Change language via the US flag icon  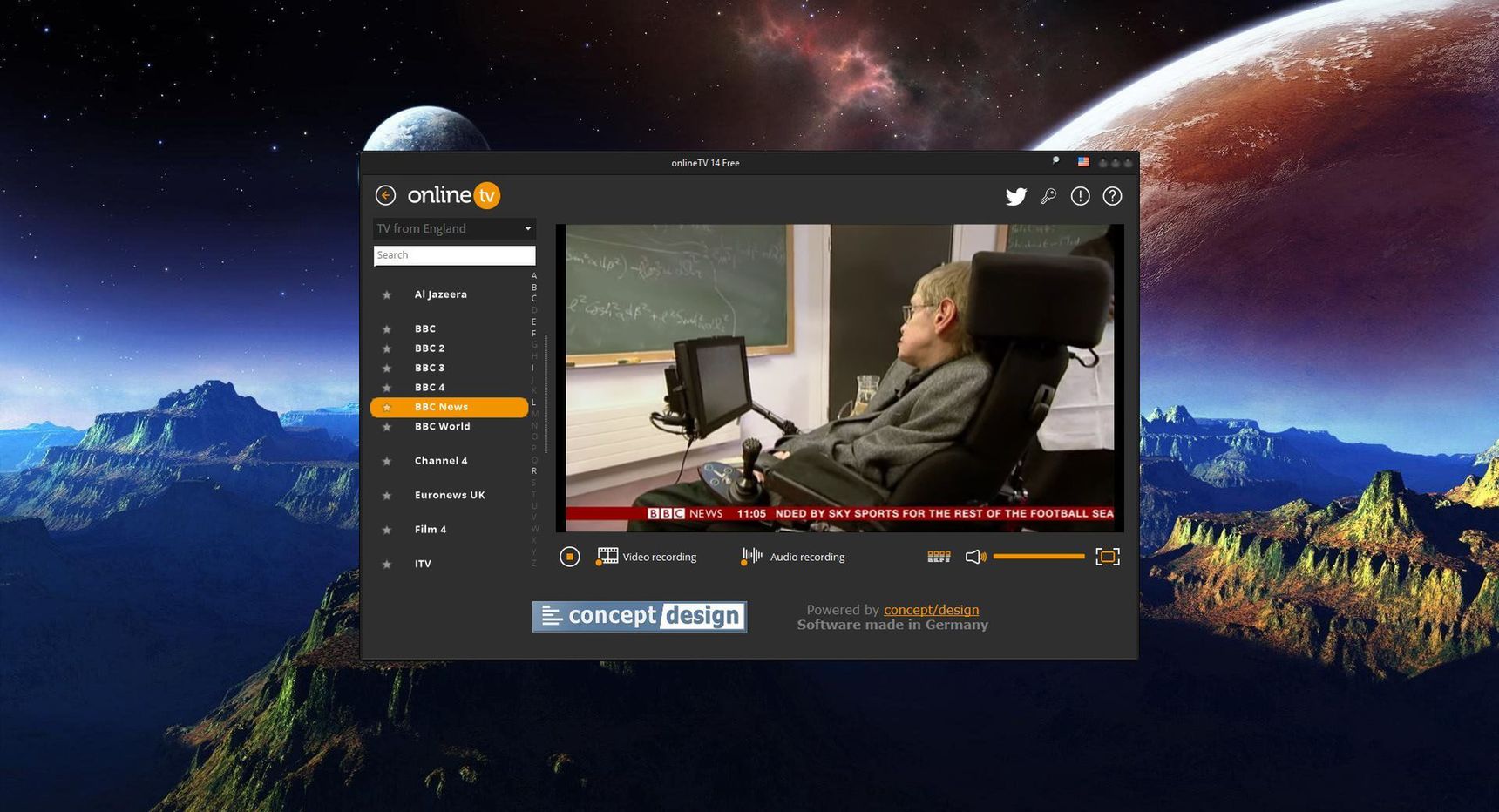1083,162
